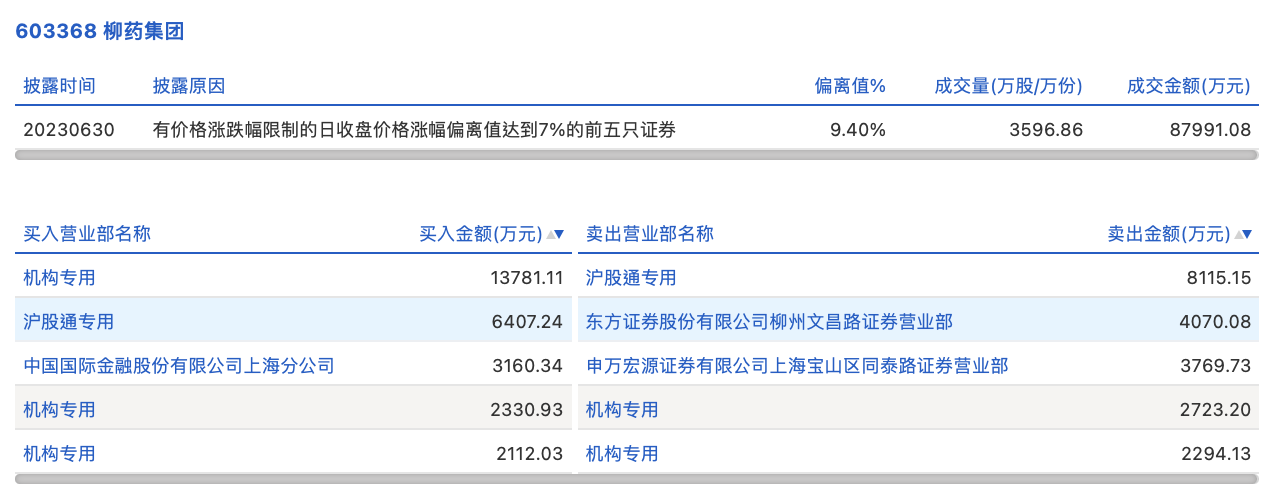The height and width of the screenshot is (498, 1270).
Task: Click the 卖出金额(万元) column header
Action: (x=1168, y=234)
